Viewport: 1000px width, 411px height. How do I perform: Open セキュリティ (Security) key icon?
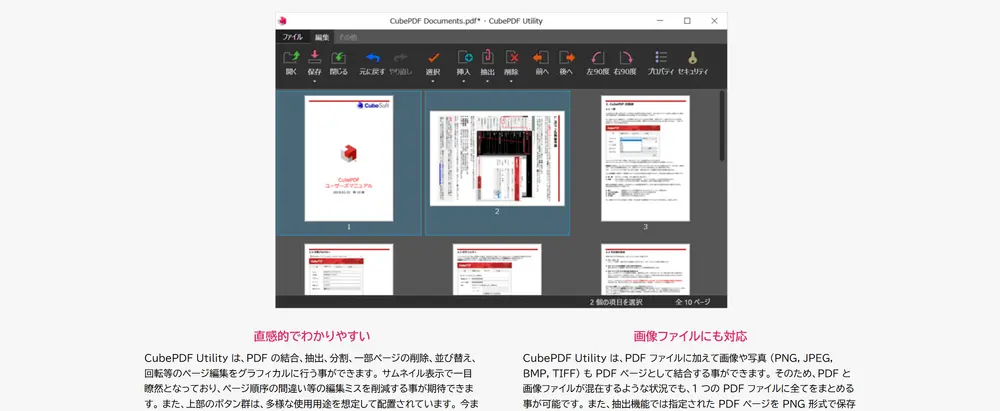point(693,57)
